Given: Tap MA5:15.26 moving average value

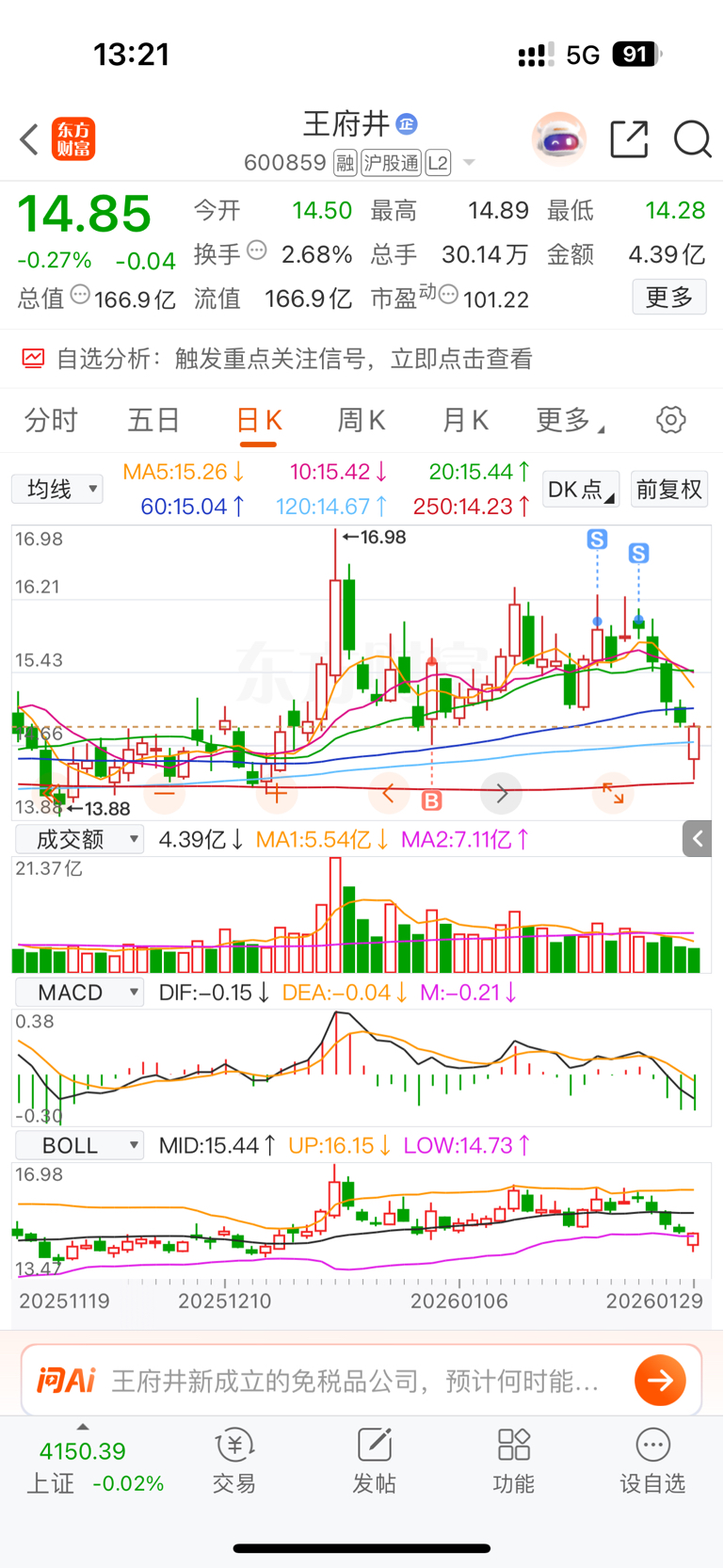Looking at the screenshot, I should 184,471.
